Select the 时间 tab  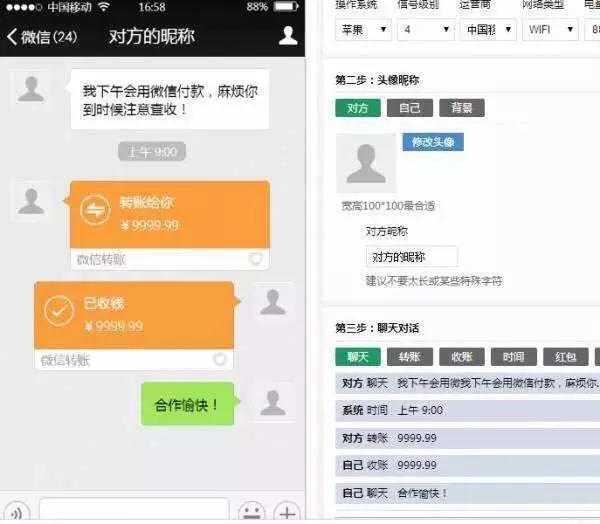point(514,357)
